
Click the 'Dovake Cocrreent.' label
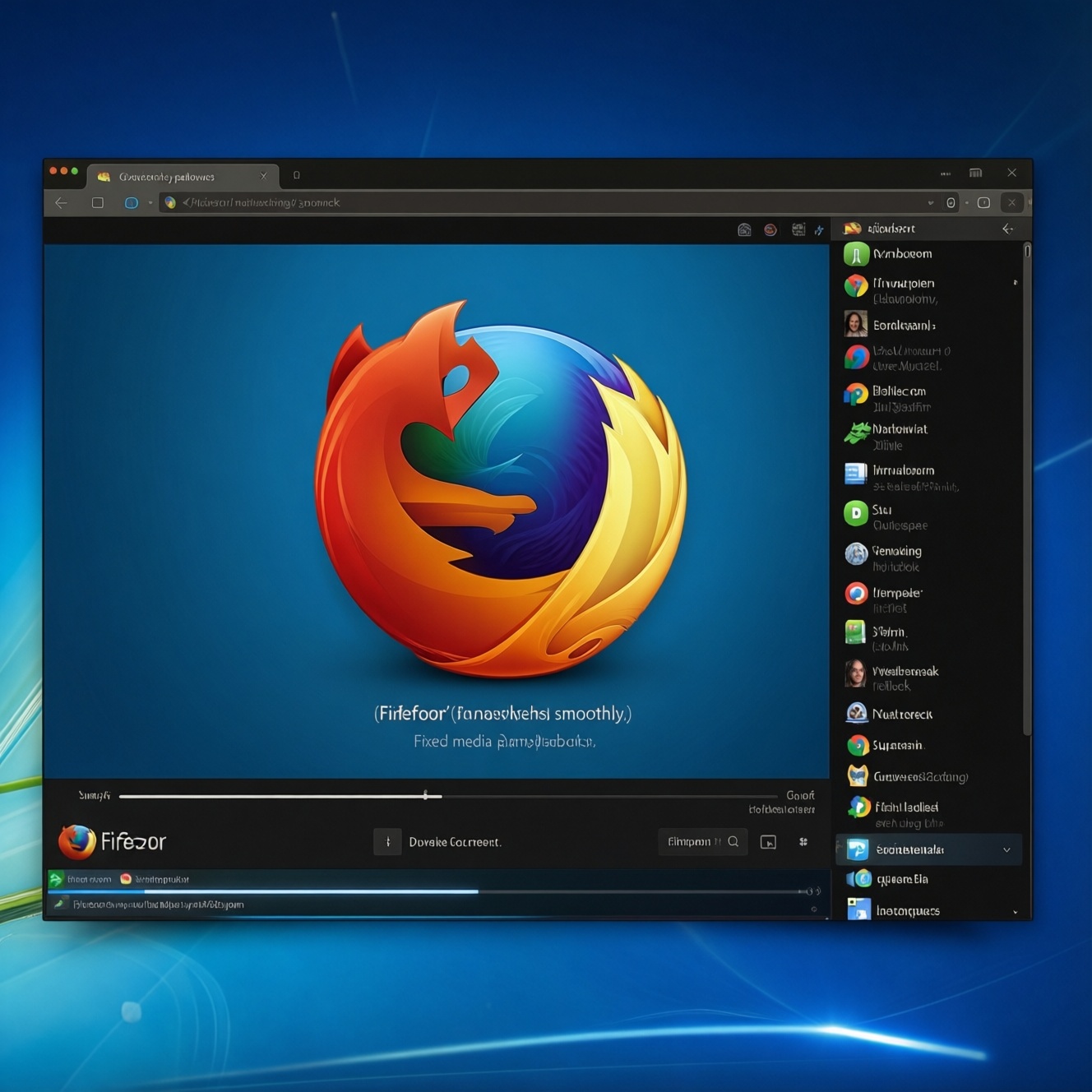(x=455, y=842)
